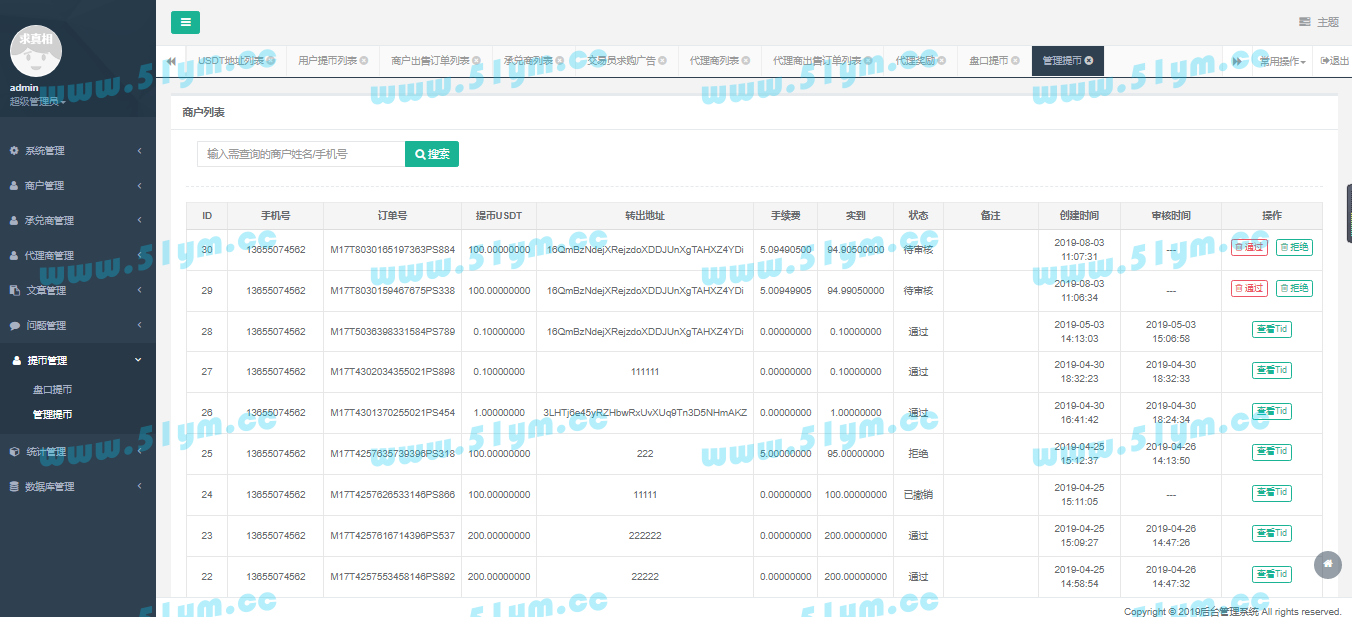Click the address cell 111111

point(645,372)
